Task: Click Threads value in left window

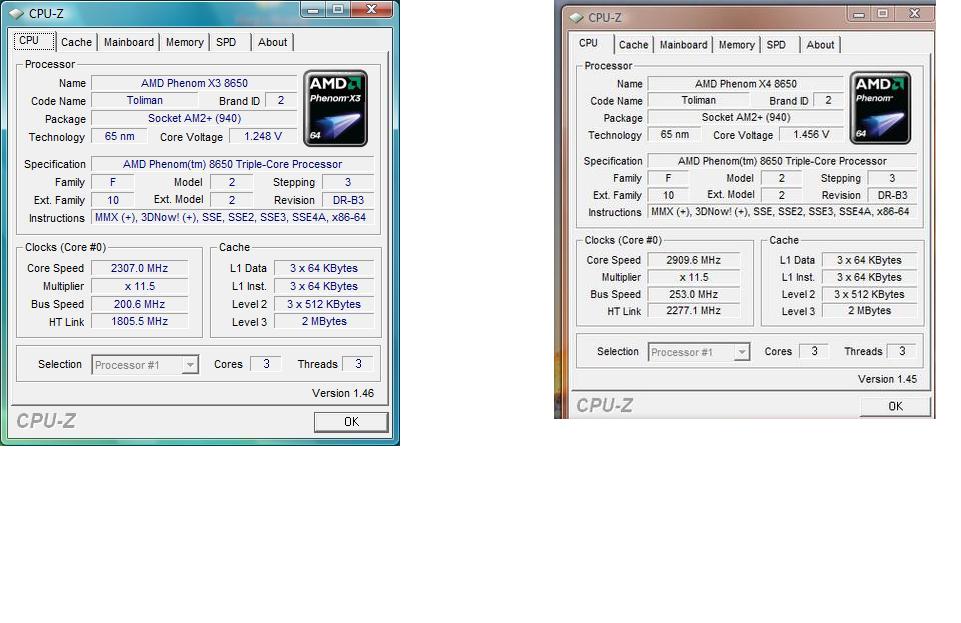Action: point(359,364)
